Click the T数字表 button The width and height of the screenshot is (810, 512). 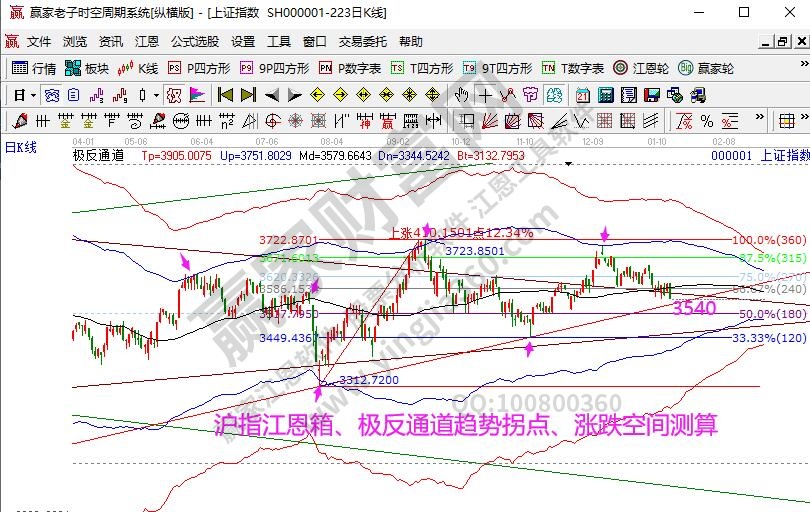pyautogui.click(x=572, y=68)
